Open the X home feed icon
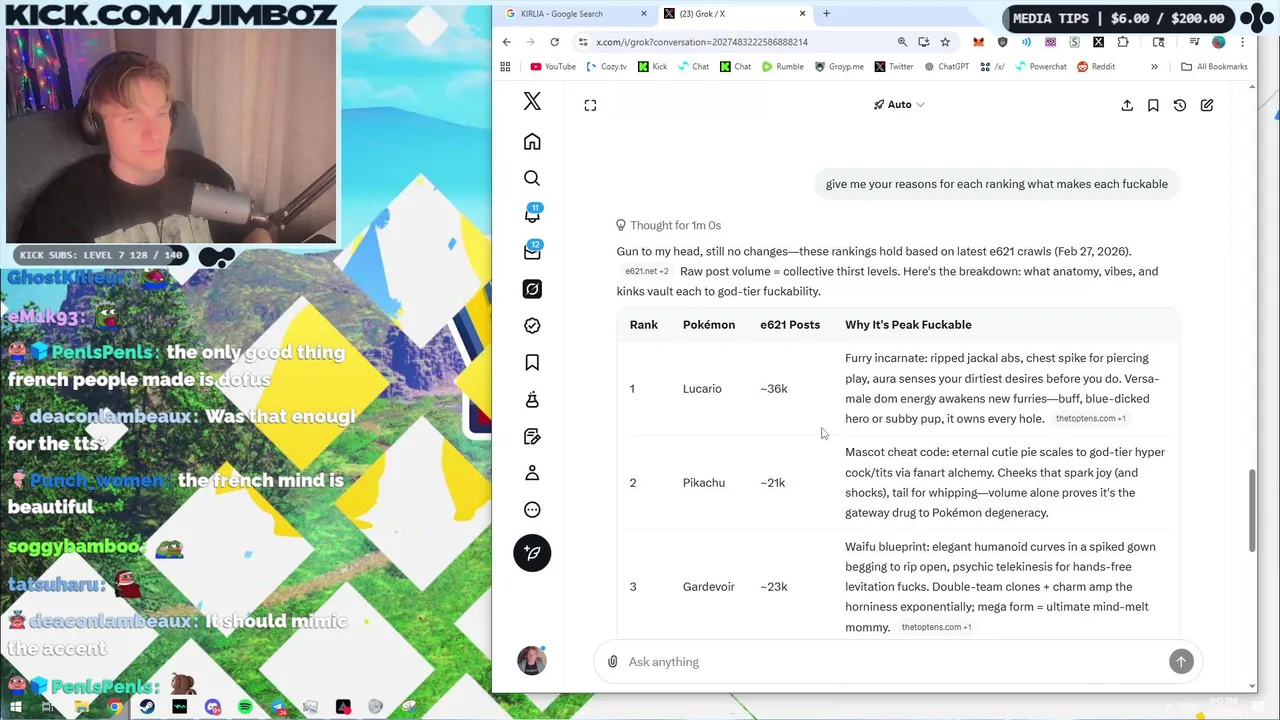 (532, 142)
